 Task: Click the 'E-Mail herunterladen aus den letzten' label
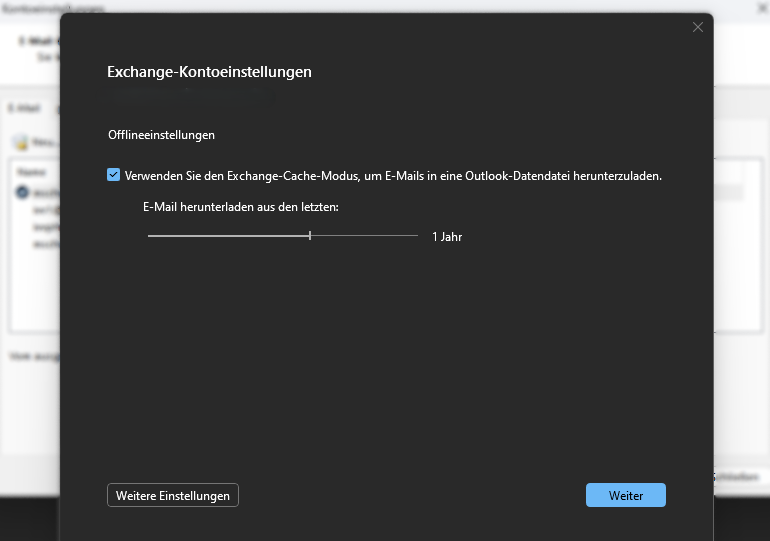(x=241, y=207)
